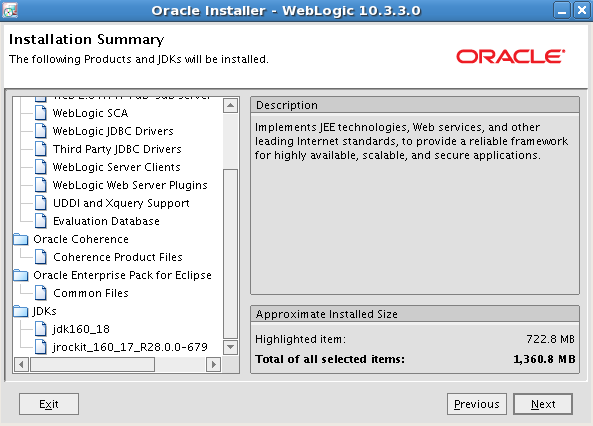Click the Oracle Enterprise Pack for Eclipse folder icon

coord(21,275)
